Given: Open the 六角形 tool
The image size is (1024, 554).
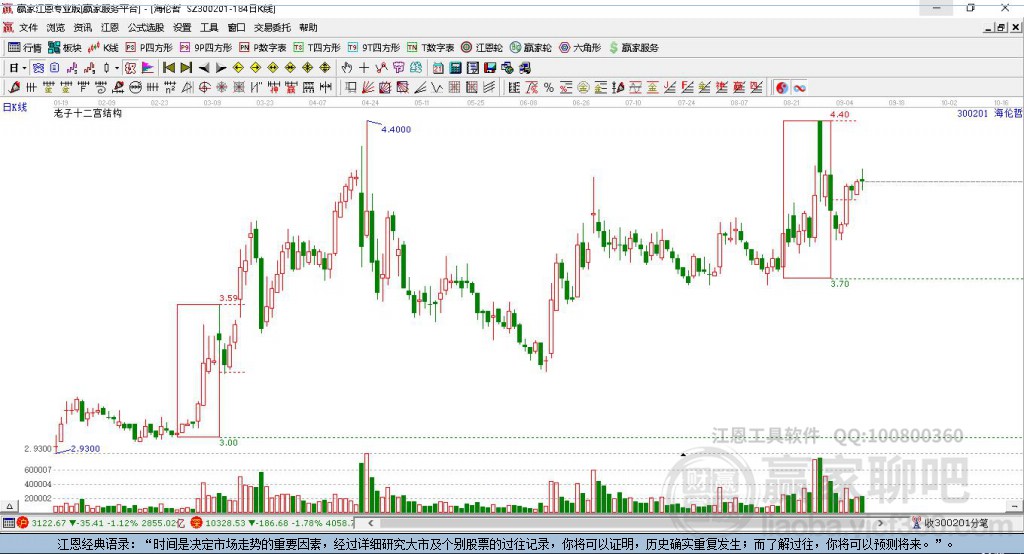Looking at the screenshot, I should pos(580,48).
